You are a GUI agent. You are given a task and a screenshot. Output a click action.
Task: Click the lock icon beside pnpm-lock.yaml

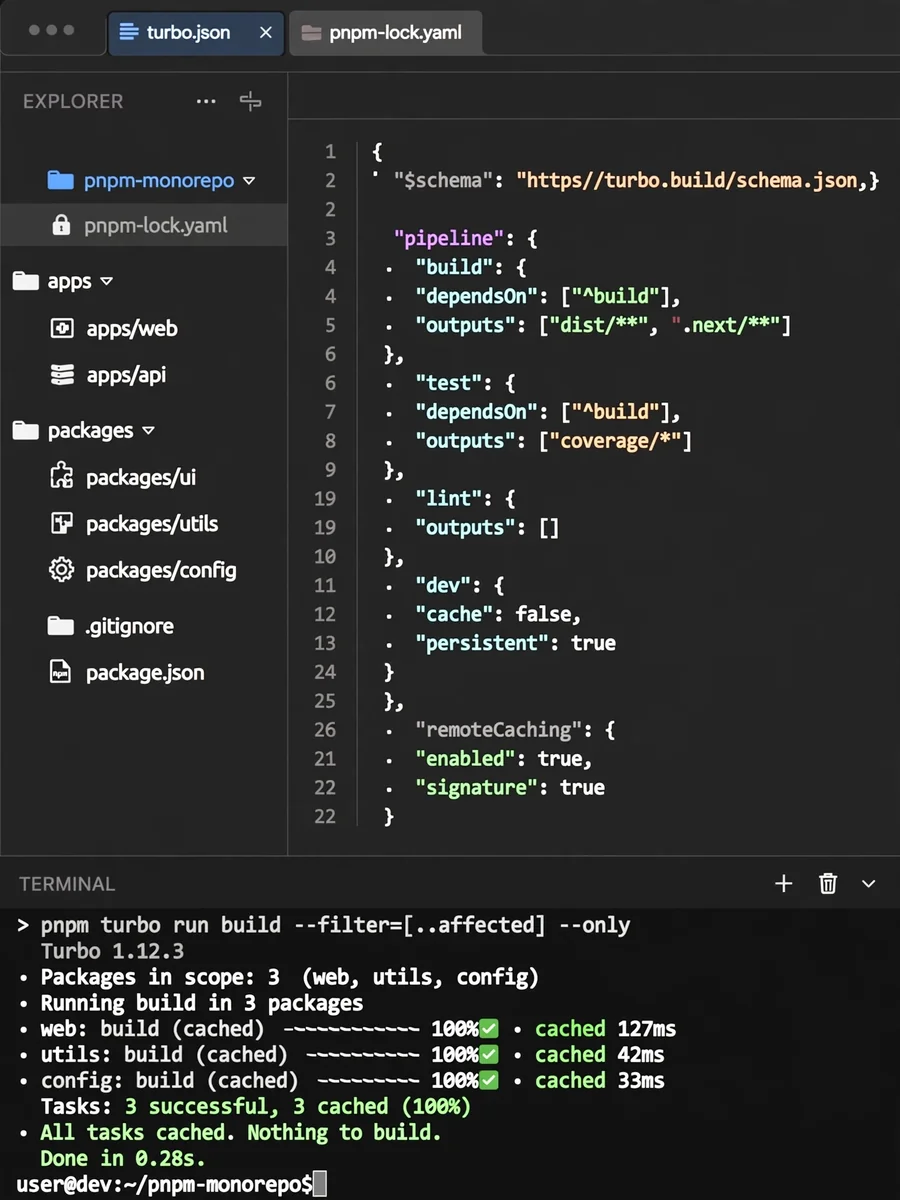pos(61,225)
